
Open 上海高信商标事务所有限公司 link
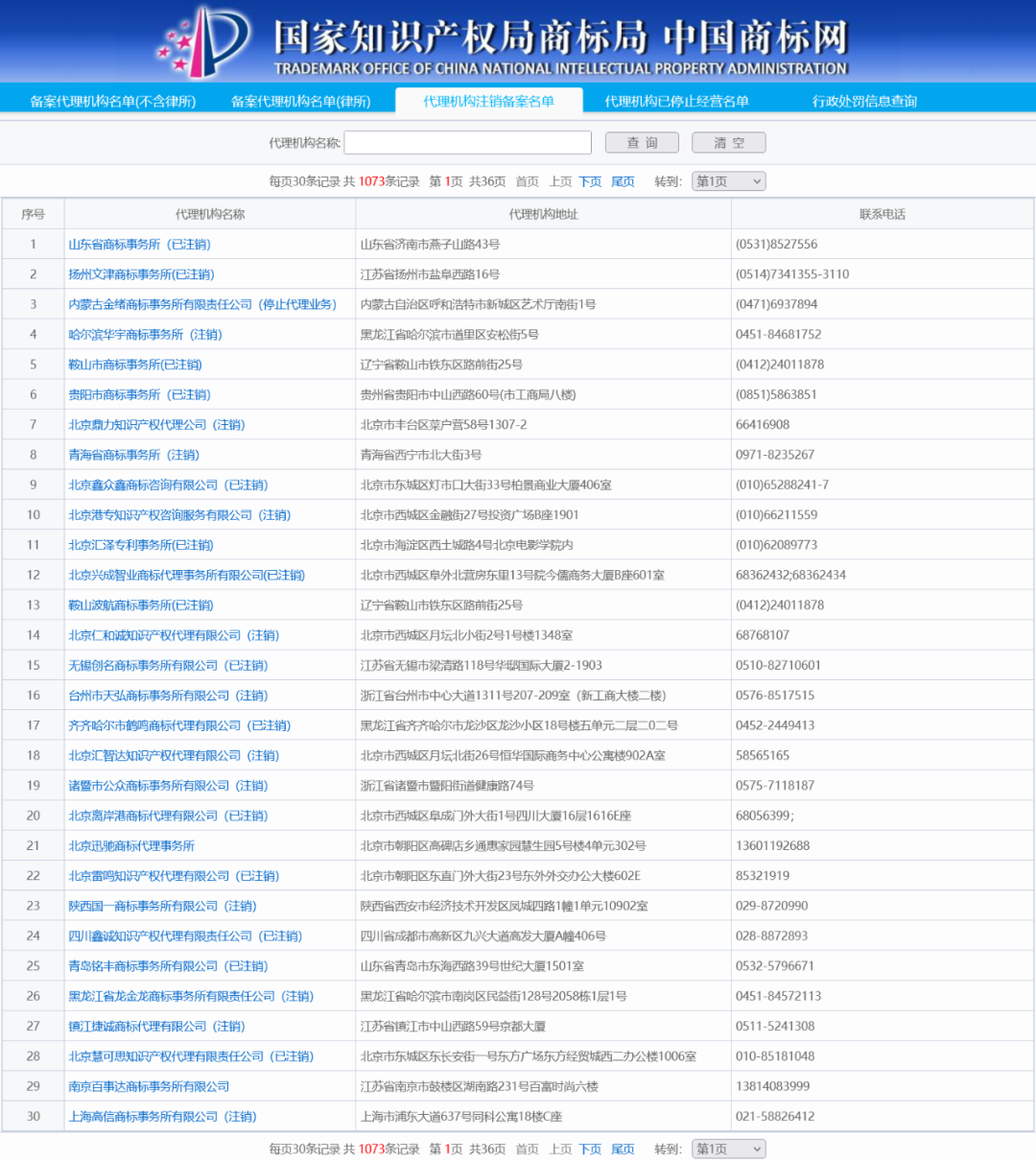[x=162, y=1117]
